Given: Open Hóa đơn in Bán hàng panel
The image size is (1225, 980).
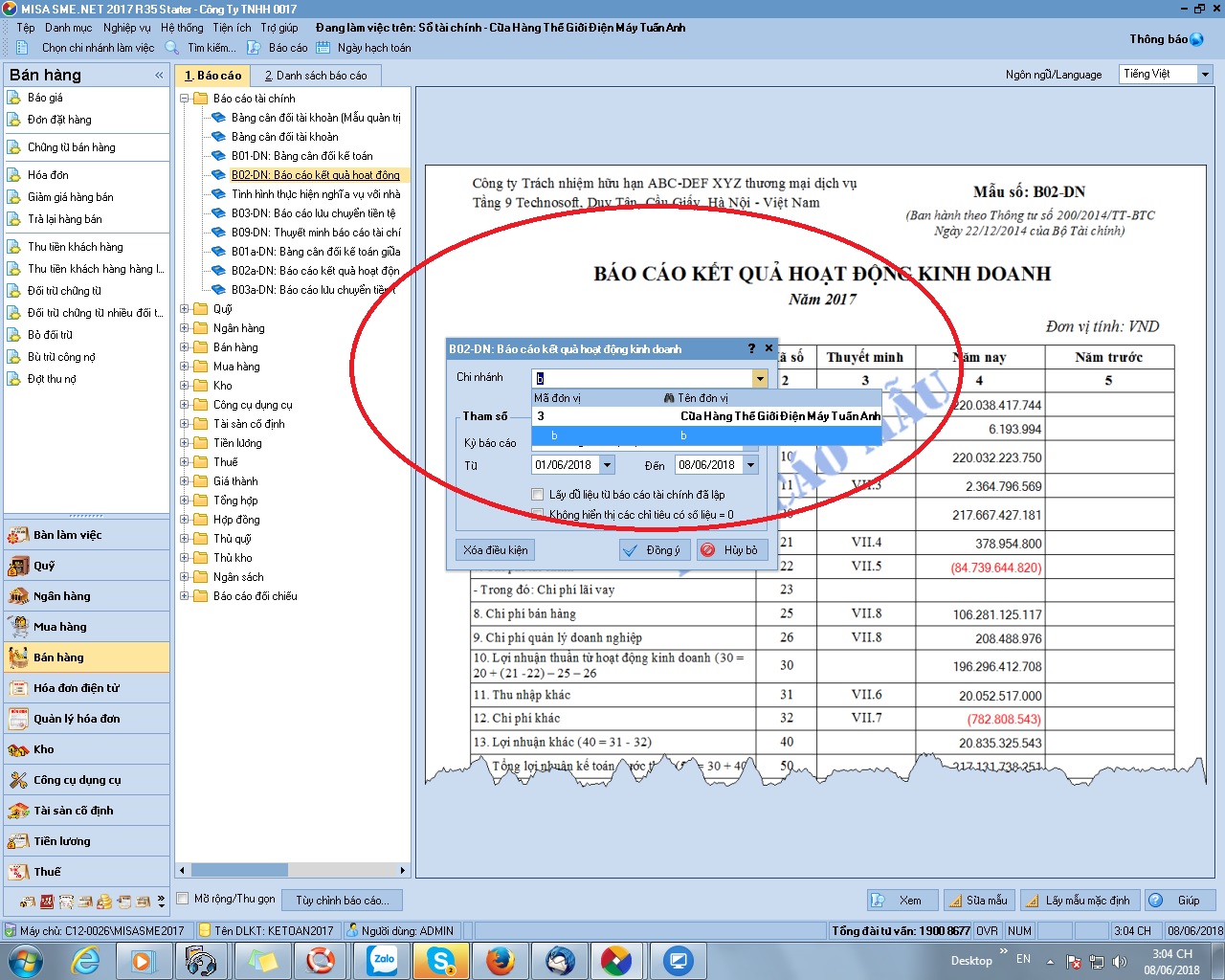Looking at the screenshot, I should coord(48,175).
